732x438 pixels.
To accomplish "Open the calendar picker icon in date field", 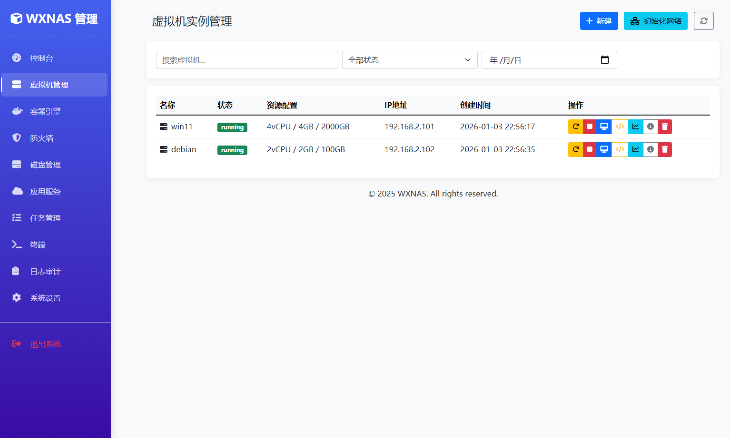I will (x=605, y=60).
